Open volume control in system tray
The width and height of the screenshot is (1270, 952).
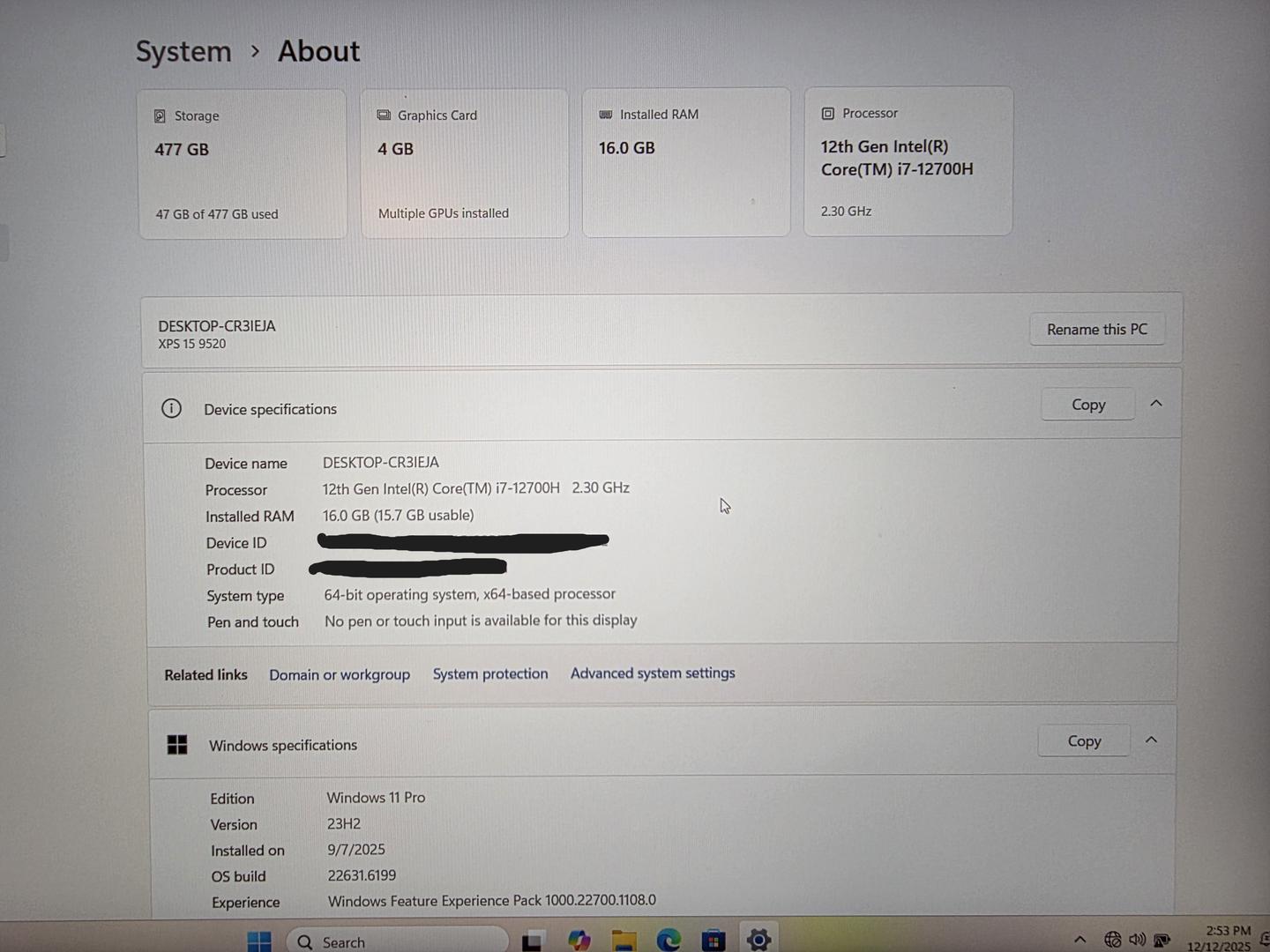point(1138,940)
